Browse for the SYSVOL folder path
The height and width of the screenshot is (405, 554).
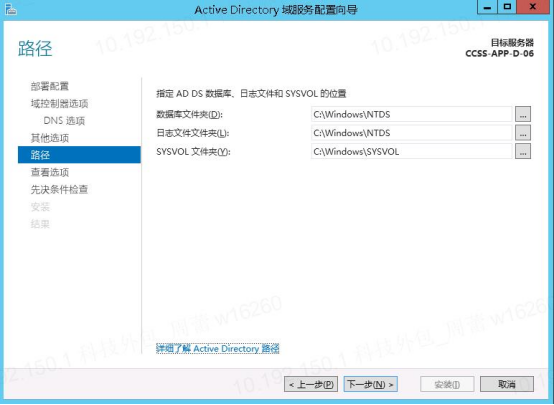point(523,152)
